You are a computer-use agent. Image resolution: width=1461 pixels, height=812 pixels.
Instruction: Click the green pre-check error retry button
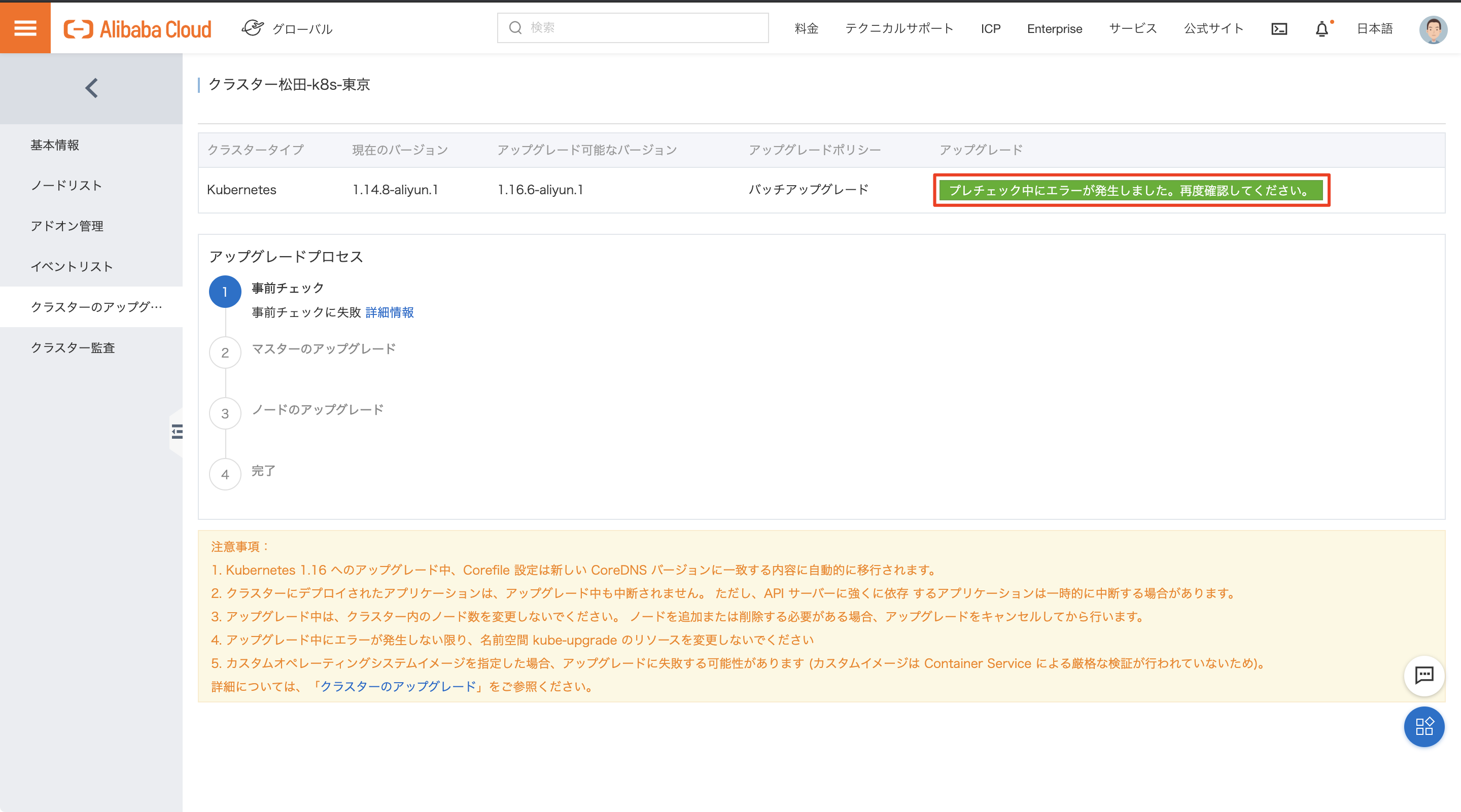pos(1131,190)
